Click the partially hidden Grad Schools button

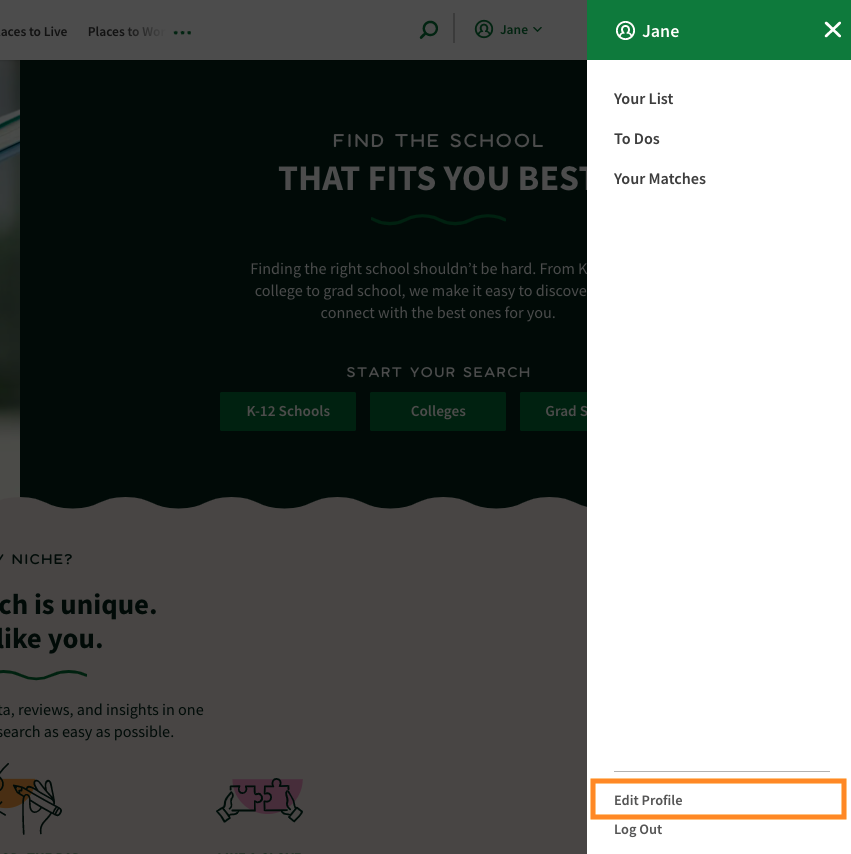pos(555,411)
